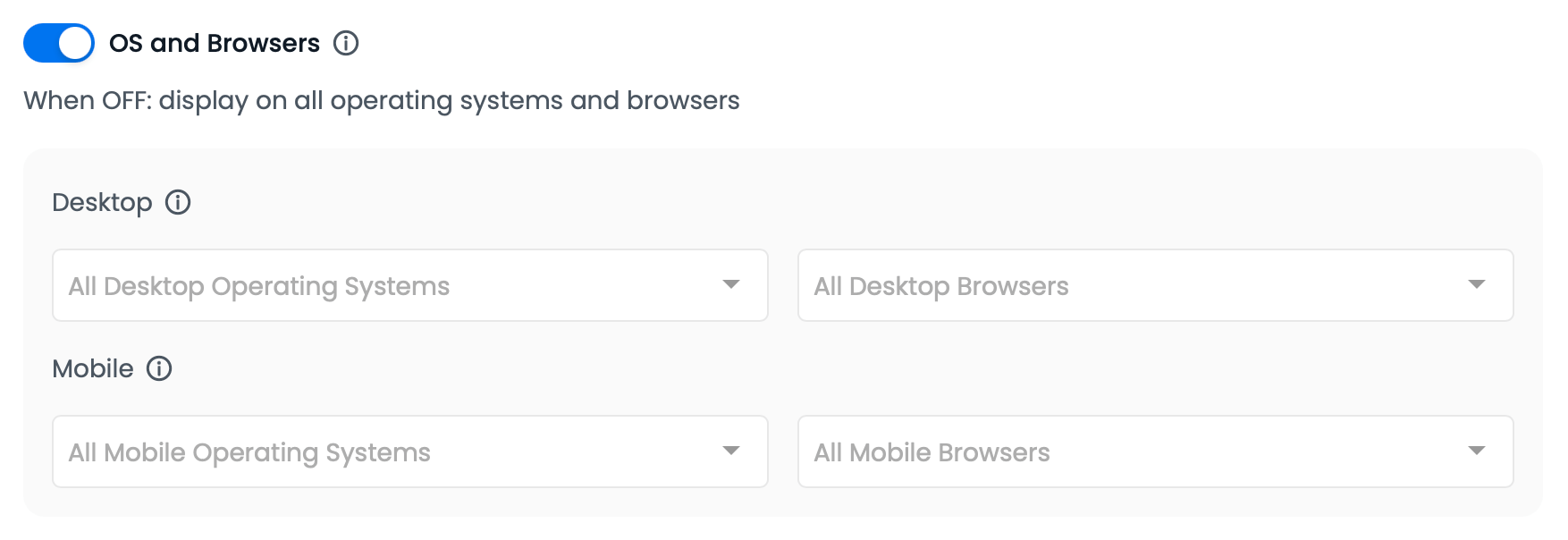Click the "All Mobile Browsers" placeholder text
Image resolution: width=1568 pixels, height=540 pixels.
(x=932, y=452)
